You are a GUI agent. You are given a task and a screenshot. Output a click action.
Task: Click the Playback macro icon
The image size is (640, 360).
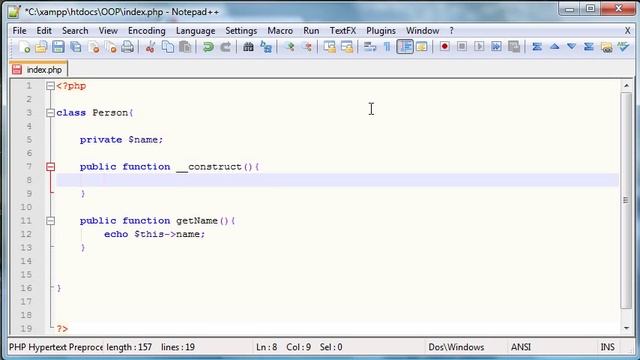pyautogui.click(x=479, y=47)
